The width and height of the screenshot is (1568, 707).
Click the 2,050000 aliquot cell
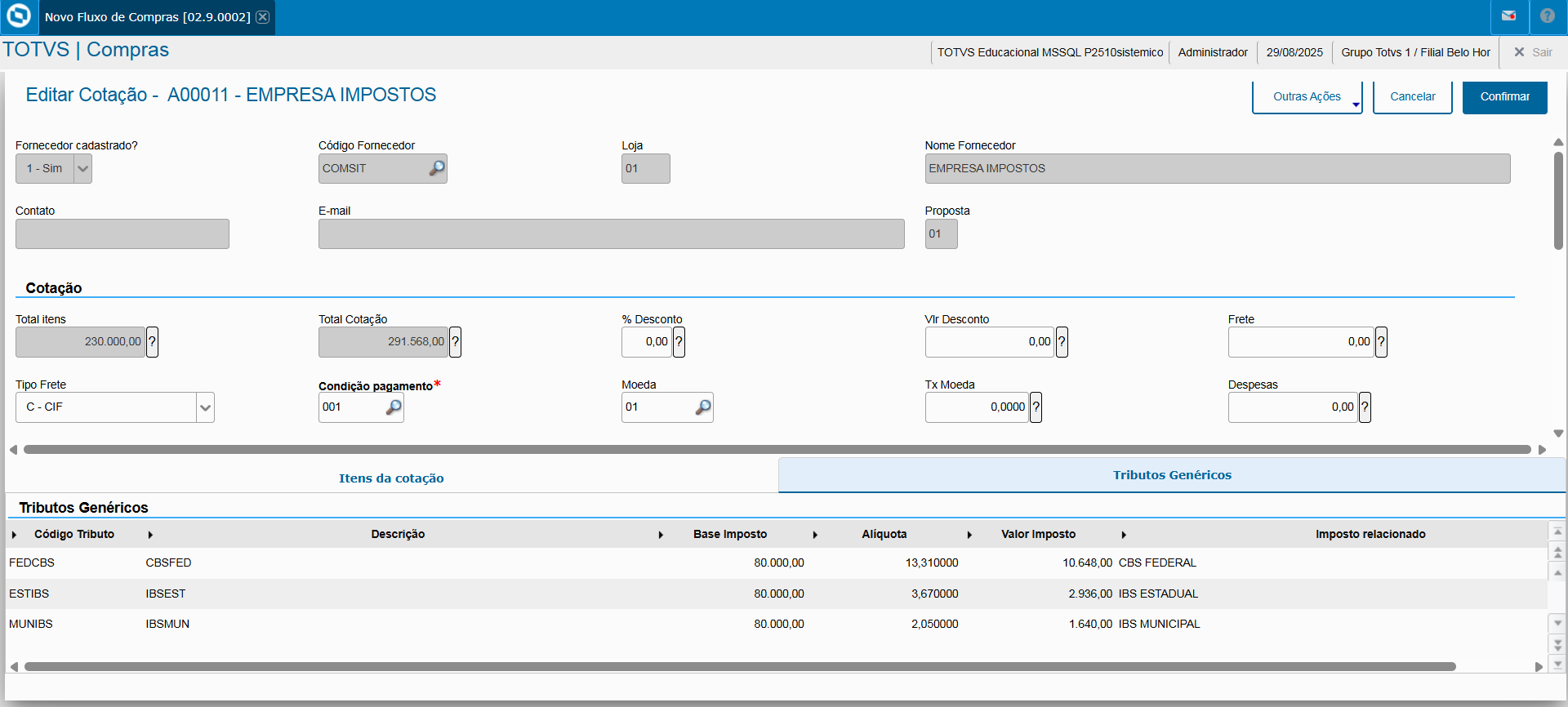click(935, 625)
